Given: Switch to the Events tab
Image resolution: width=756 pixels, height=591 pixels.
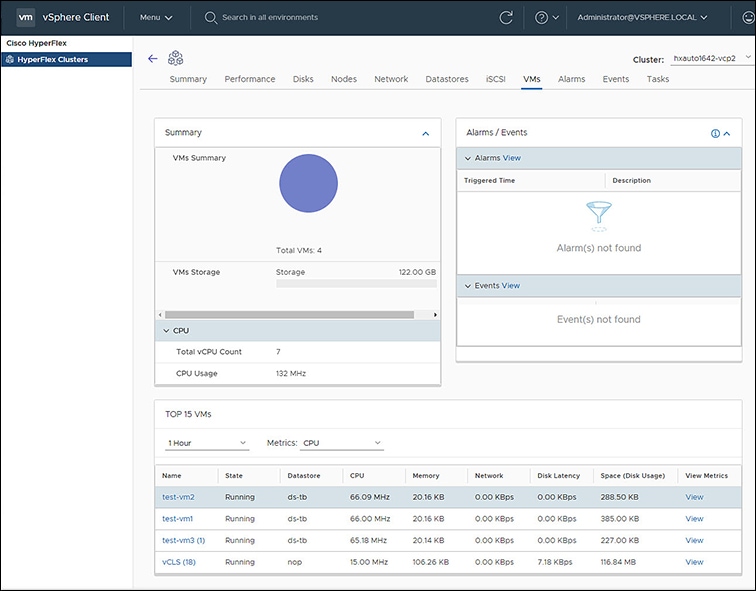Looking at the screenshot, I should 616,79.
